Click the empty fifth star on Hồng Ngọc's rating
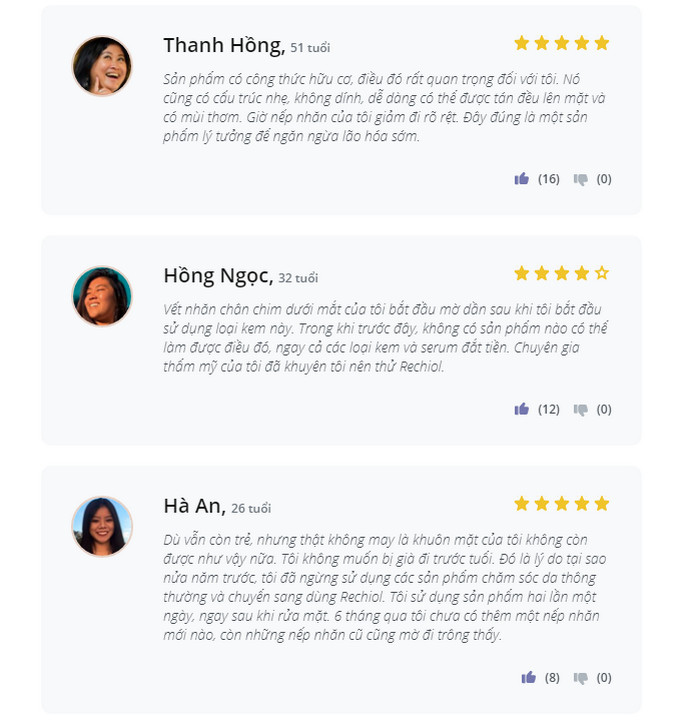This screenshot has height=726, width=700. 601,273
